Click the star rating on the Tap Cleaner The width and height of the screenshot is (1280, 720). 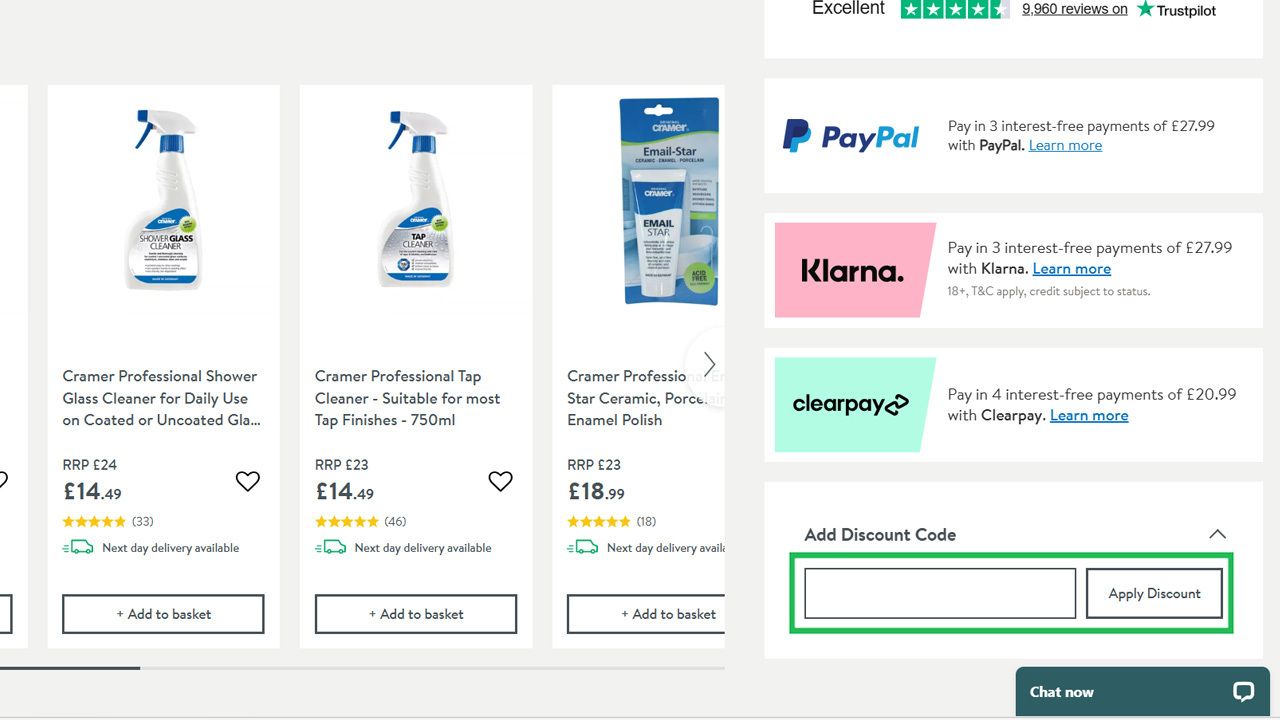[347, 521]
